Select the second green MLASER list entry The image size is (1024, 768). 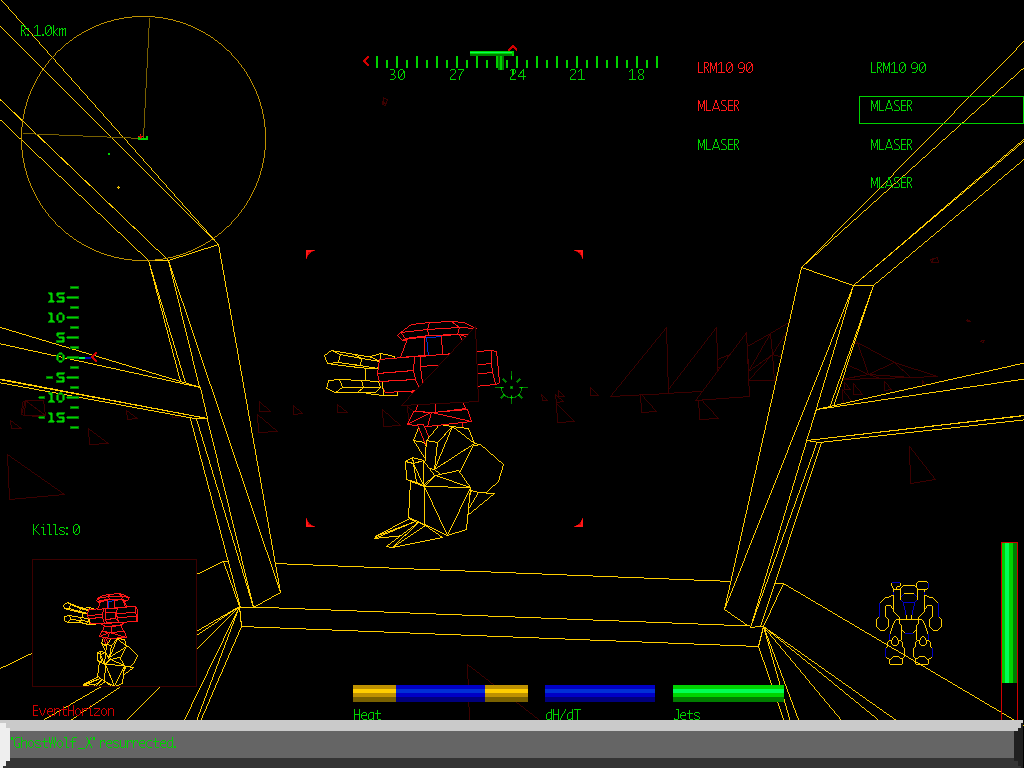(889, 144)
